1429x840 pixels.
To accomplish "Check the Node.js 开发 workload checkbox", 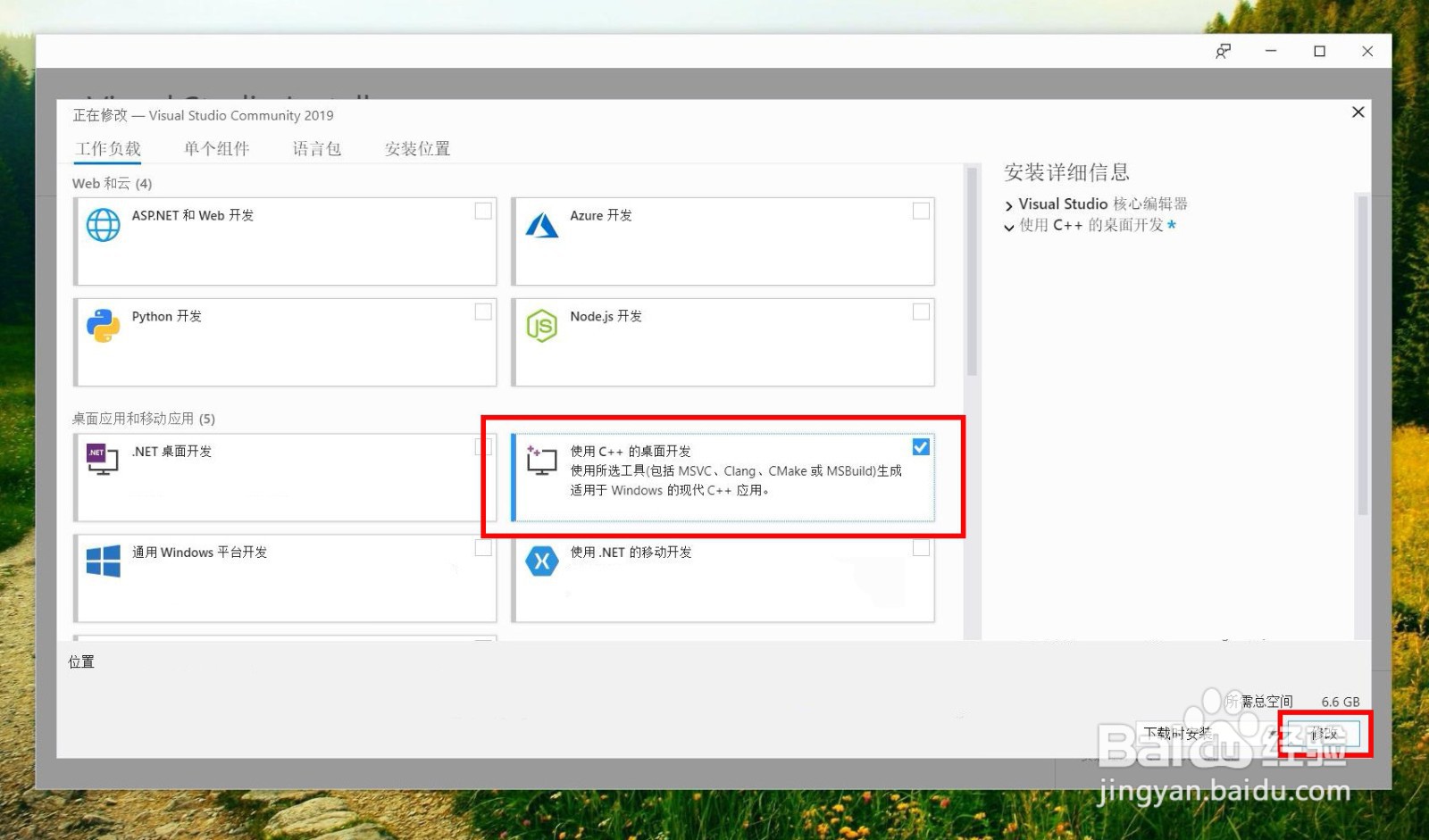I will pos(921,312).
